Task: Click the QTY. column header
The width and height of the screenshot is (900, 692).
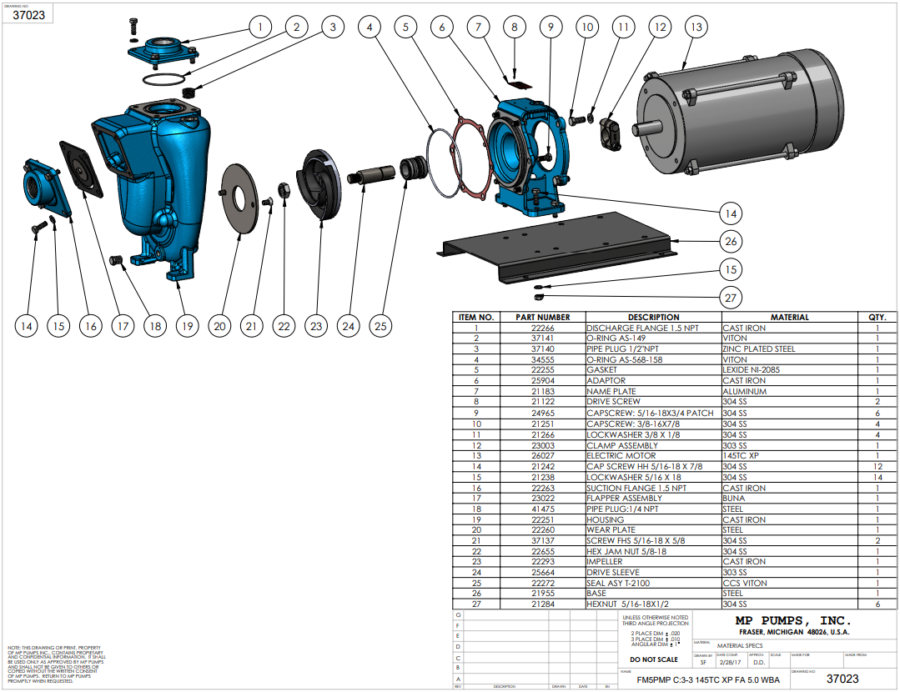Action: (x=877, y=317)
